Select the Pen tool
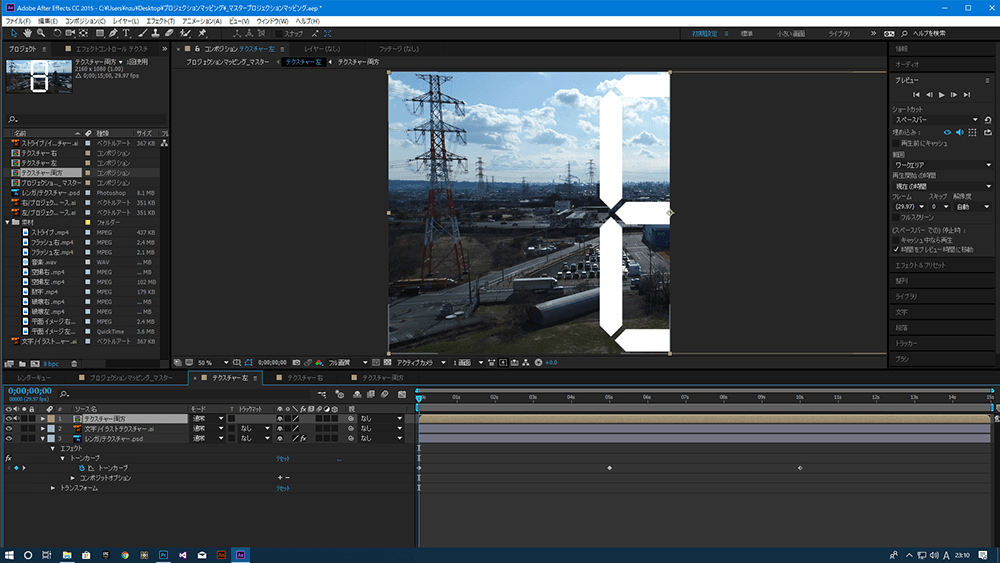Screen dimensions: 1000x563 coord(113,33)
